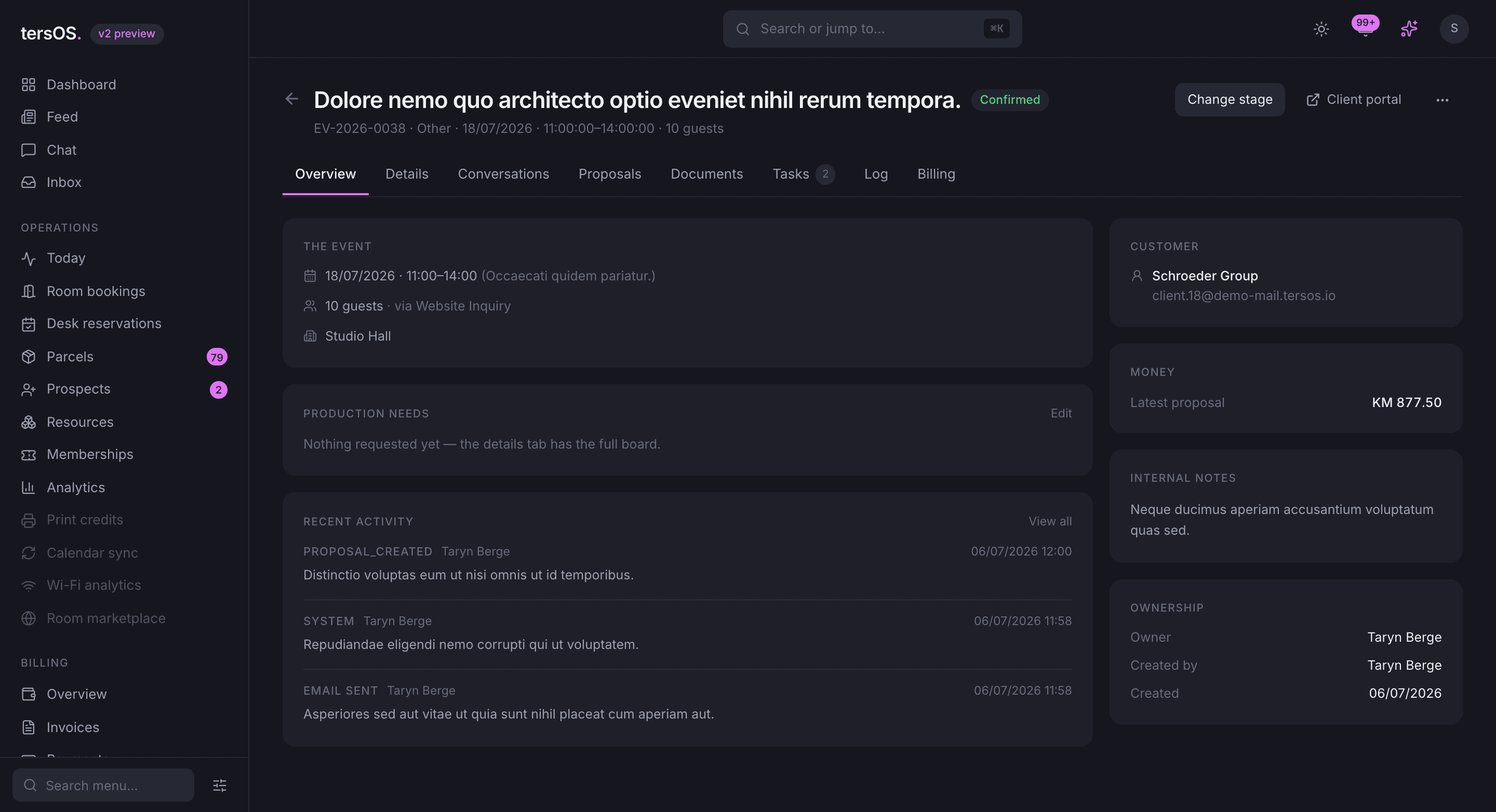This screenshot has height=812, width=1496.
Task: Open Print credits in sidebar
Action: 124,520
